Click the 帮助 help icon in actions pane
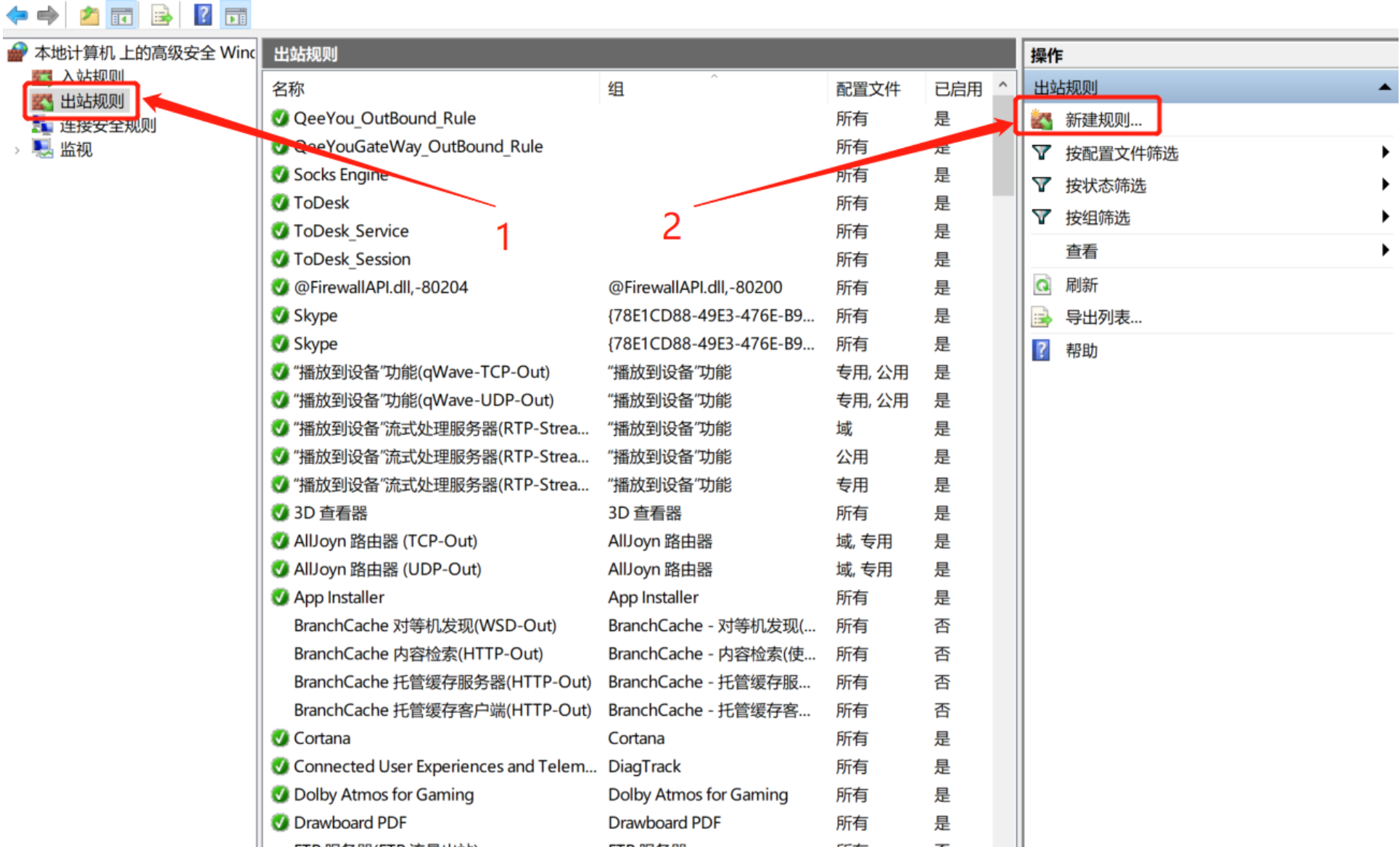 (x=1042, y=351)
